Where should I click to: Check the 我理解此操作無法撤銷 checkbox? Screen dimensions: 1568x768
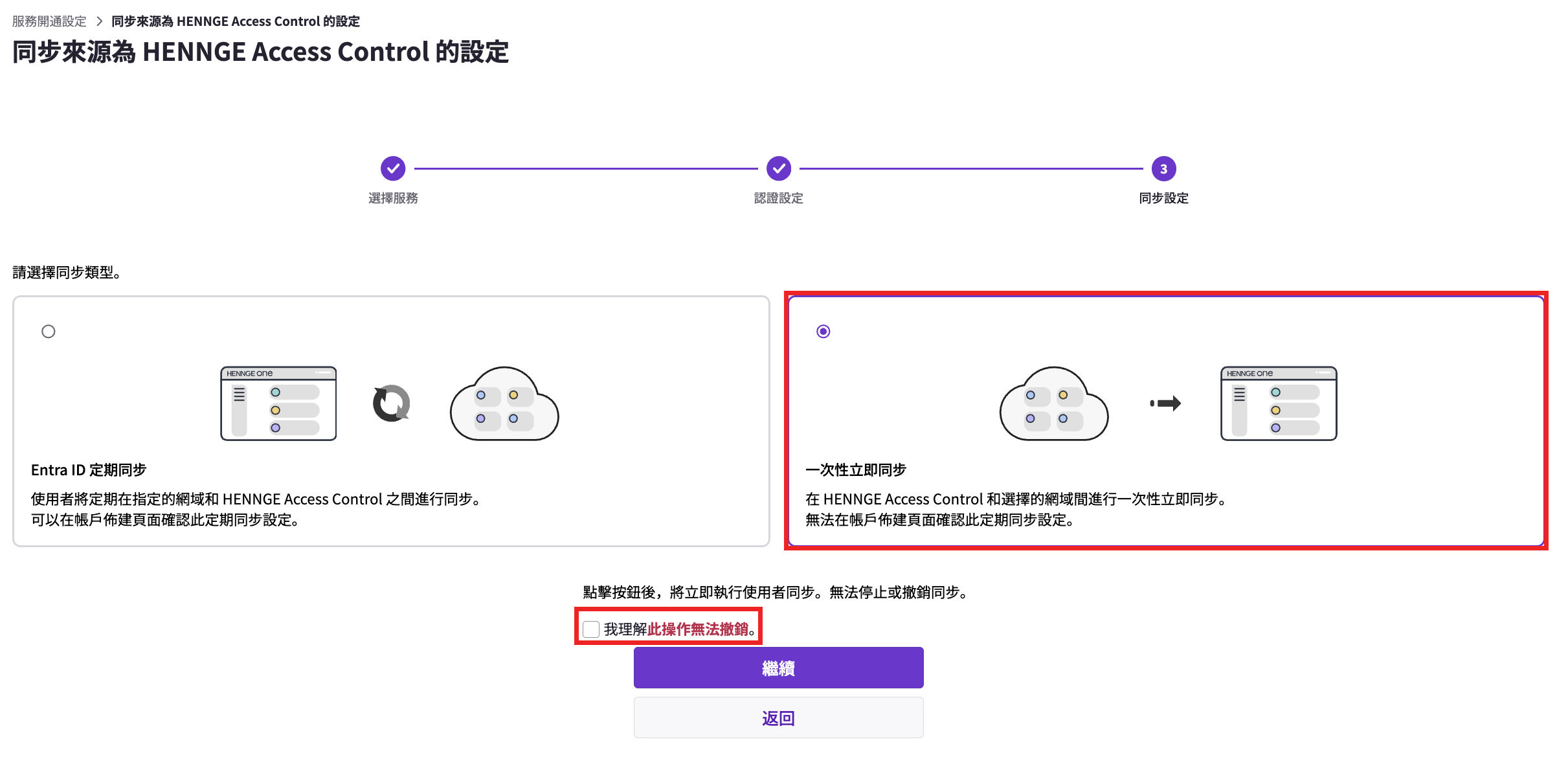click(x=590, y=629)
